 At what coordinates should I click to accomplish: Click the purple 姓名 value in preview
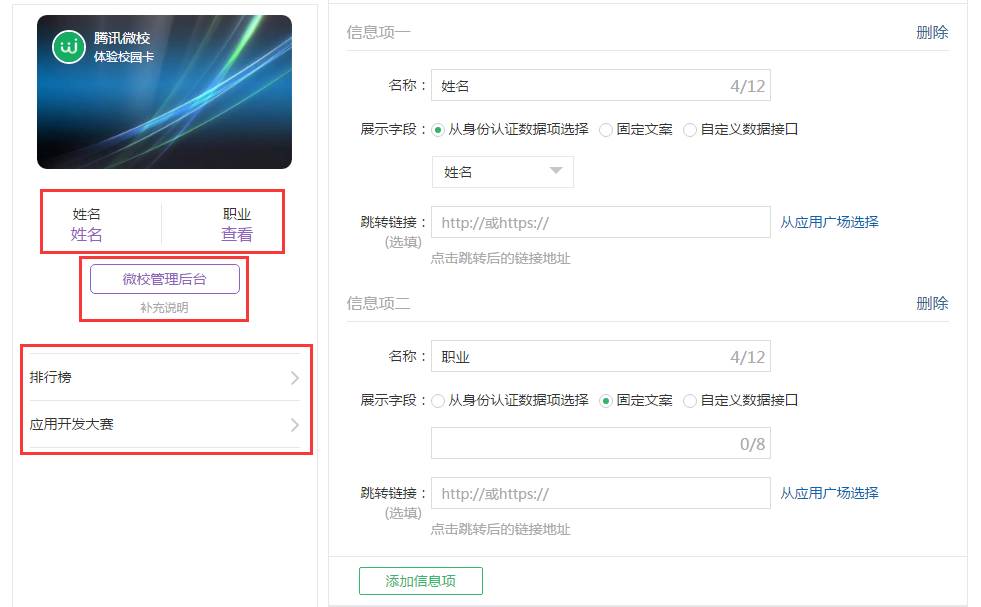86,235
